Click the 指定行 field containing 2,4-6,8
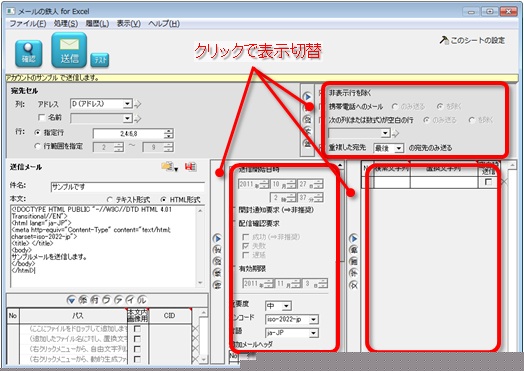The width and height of the screenshot is (524, 371). point(128,134)
